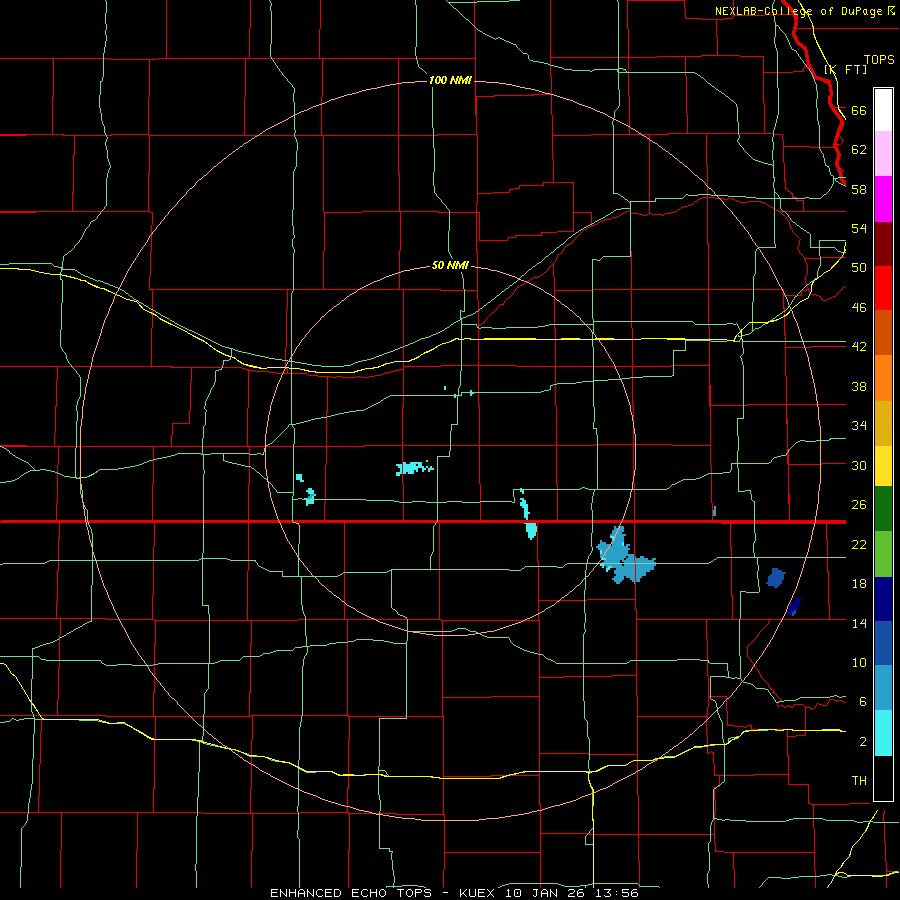This screenshot has width=900, height=900.
Task: Click the medium-blue echo near eastern range ring
Action: click(x=776, y=578)
